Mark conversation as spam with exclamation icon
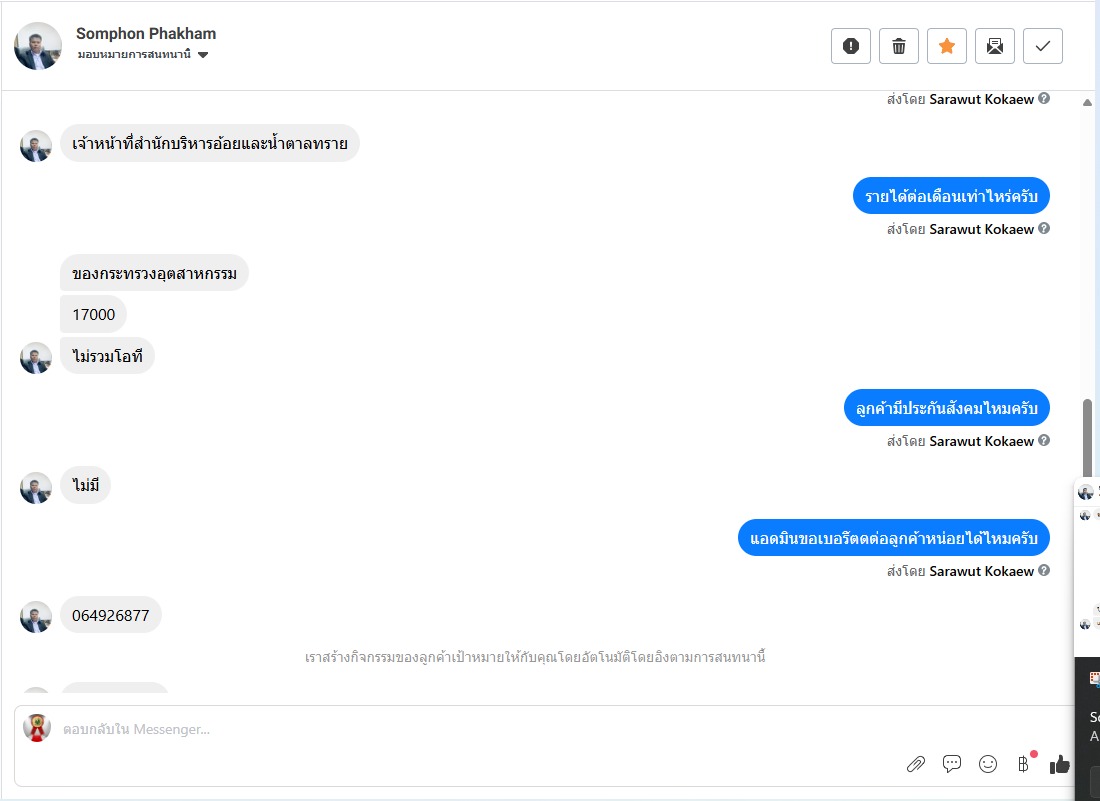This screenshot has height=801, width=1100. (x=851, y=46)
